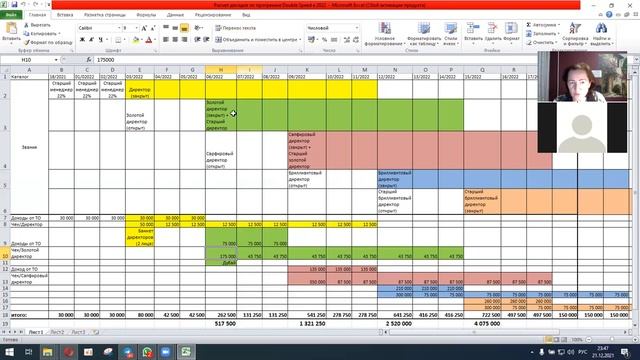Viewport: 640px width, 360px height.
Task: Click accounting number format icon
Action: click(x=312, y=40)
